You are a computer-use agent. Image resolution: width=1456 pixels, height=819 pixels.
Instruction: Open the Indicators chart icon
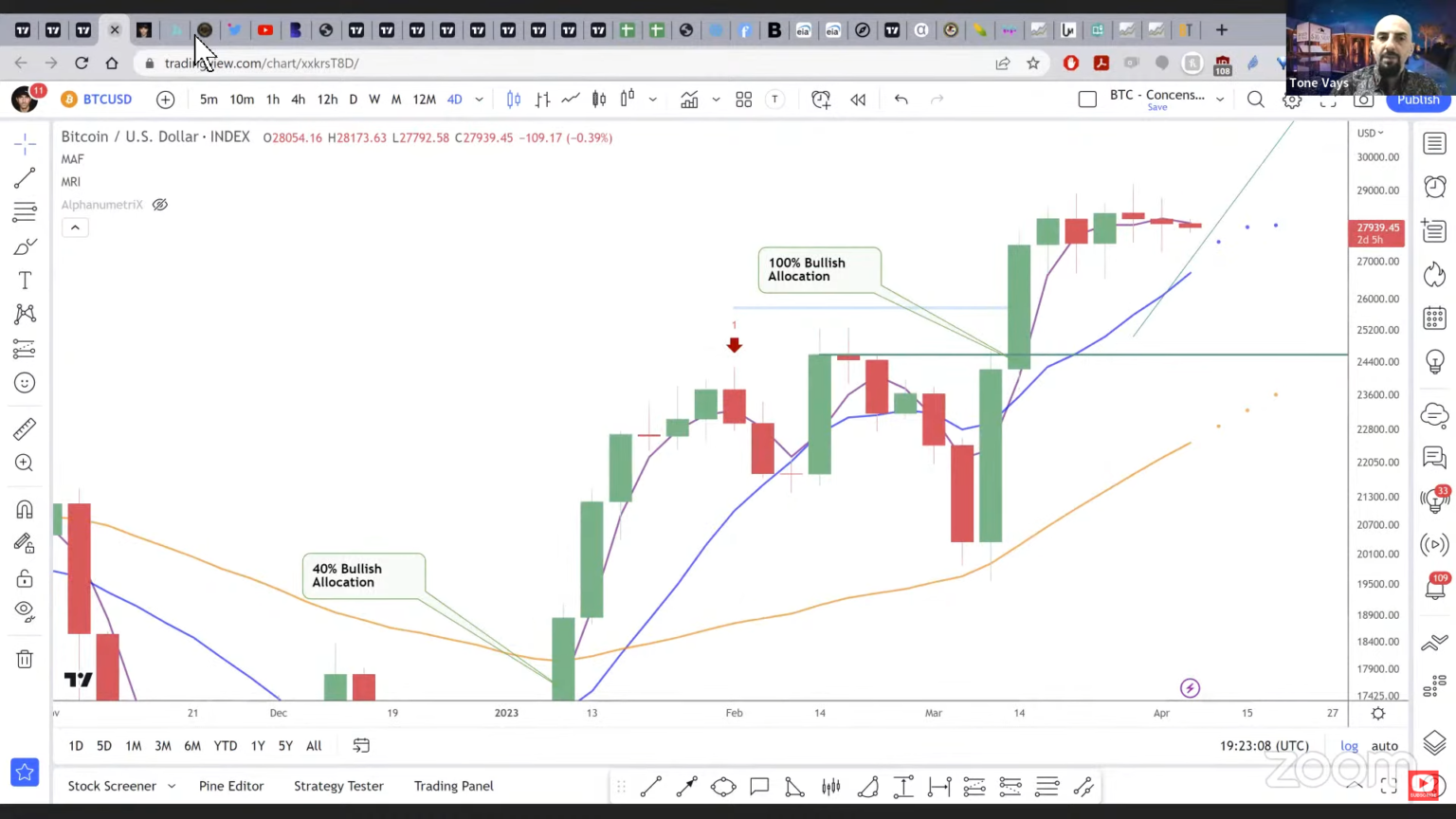click(x=689, y=100)
